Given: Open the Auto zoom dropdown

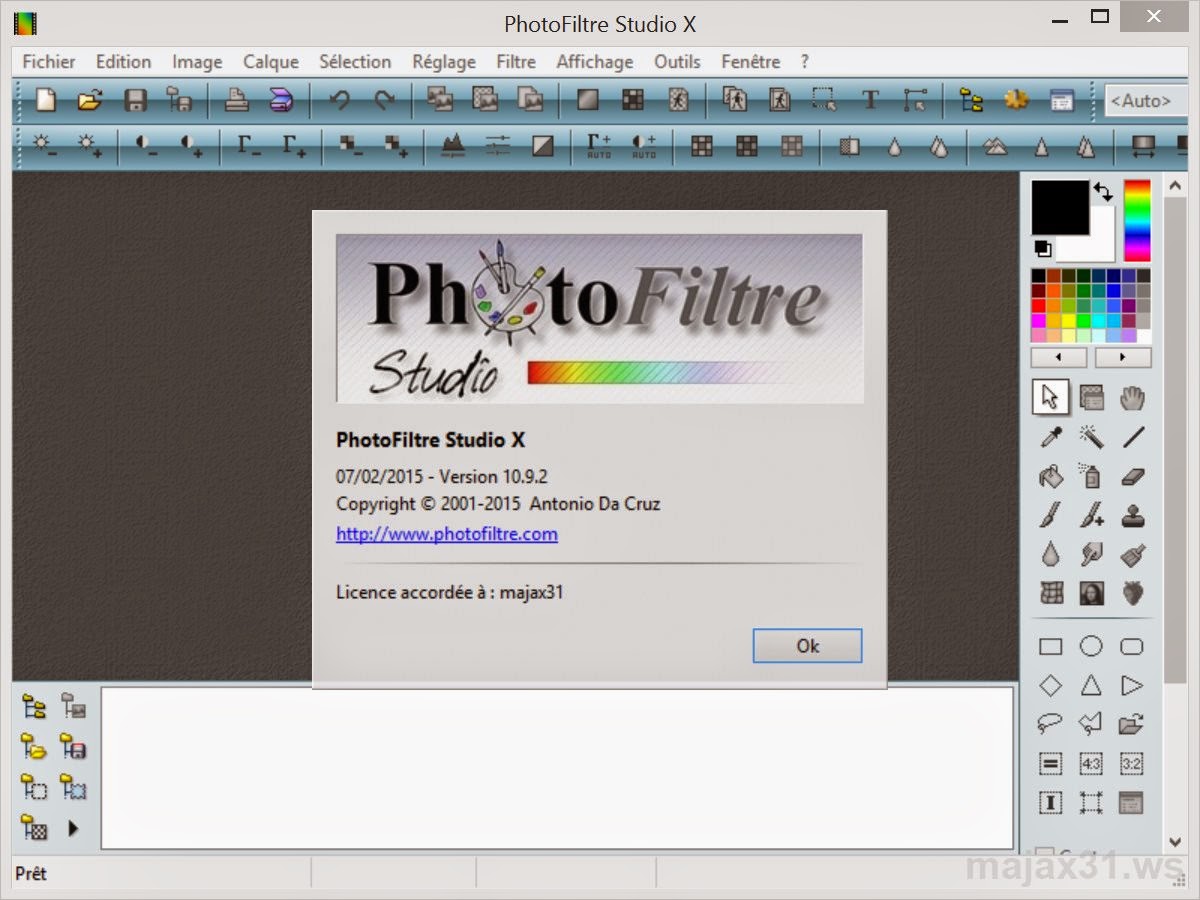Looking at the screenshot, I should [1144, 100].
